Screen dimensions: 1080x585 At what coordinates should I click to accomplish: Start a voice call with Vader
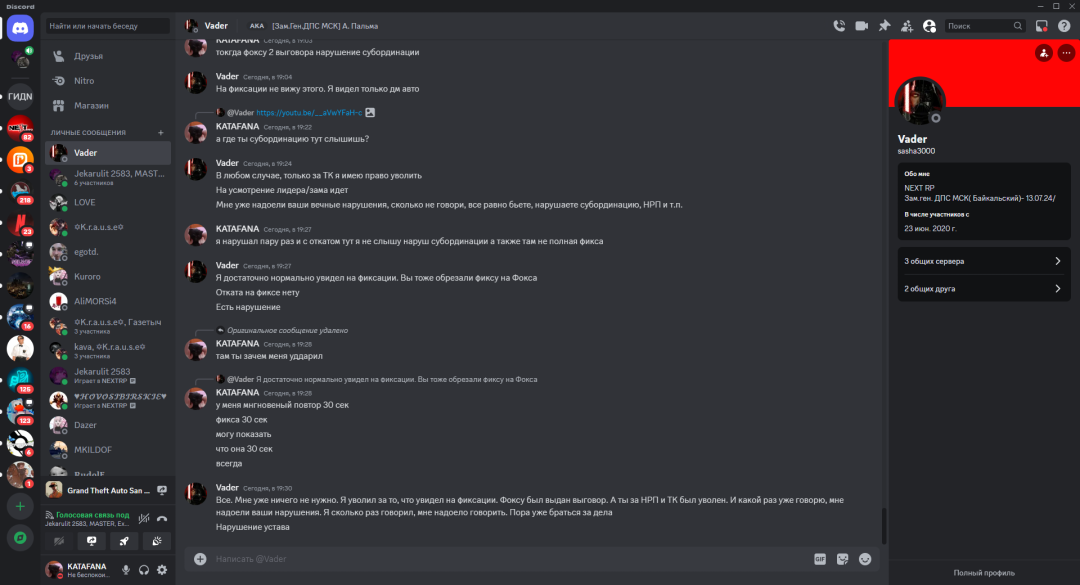[839, 26]
